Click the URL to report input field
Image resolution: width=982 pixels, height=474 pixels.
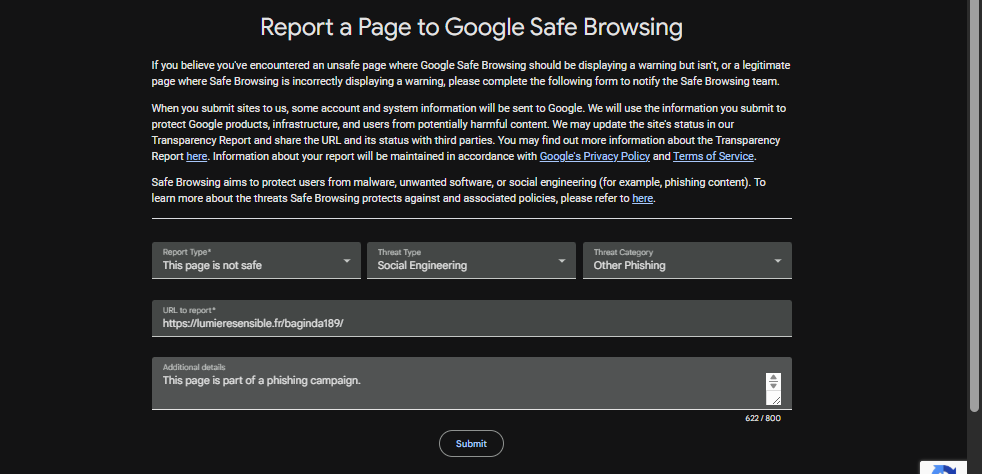click(x=472, y=318)
